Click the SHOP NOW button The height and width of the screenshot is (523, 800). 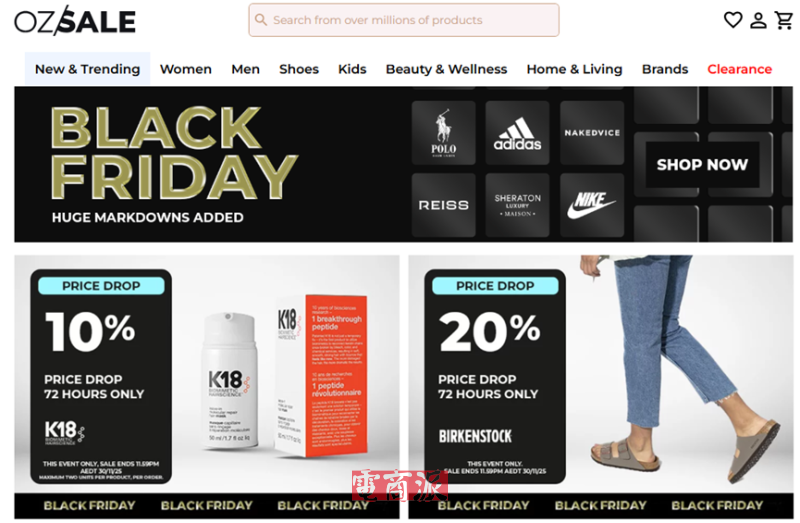(x=702, y=164)
